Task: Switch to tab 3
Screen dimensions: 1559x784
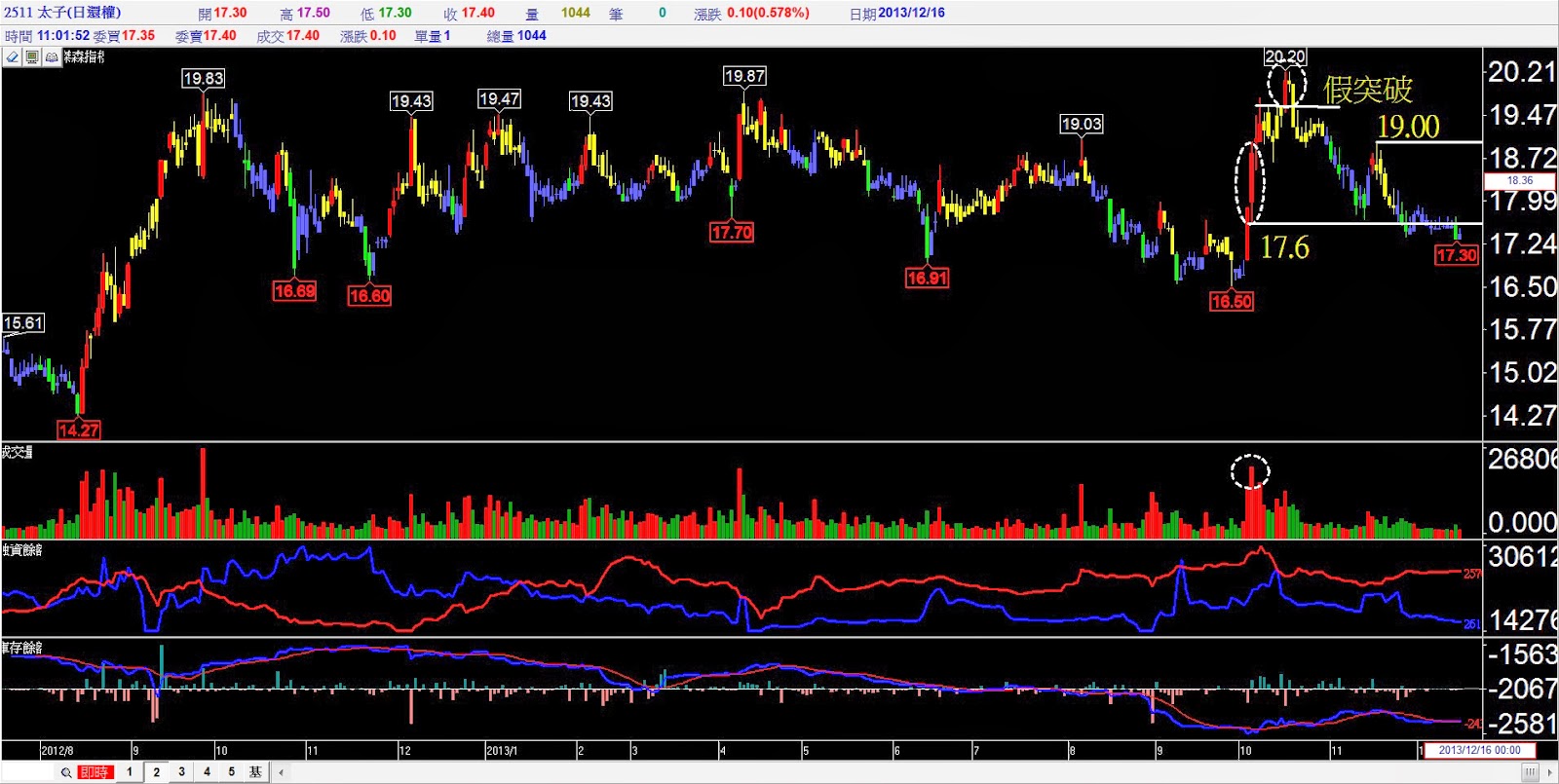Action: coord(181,772)
